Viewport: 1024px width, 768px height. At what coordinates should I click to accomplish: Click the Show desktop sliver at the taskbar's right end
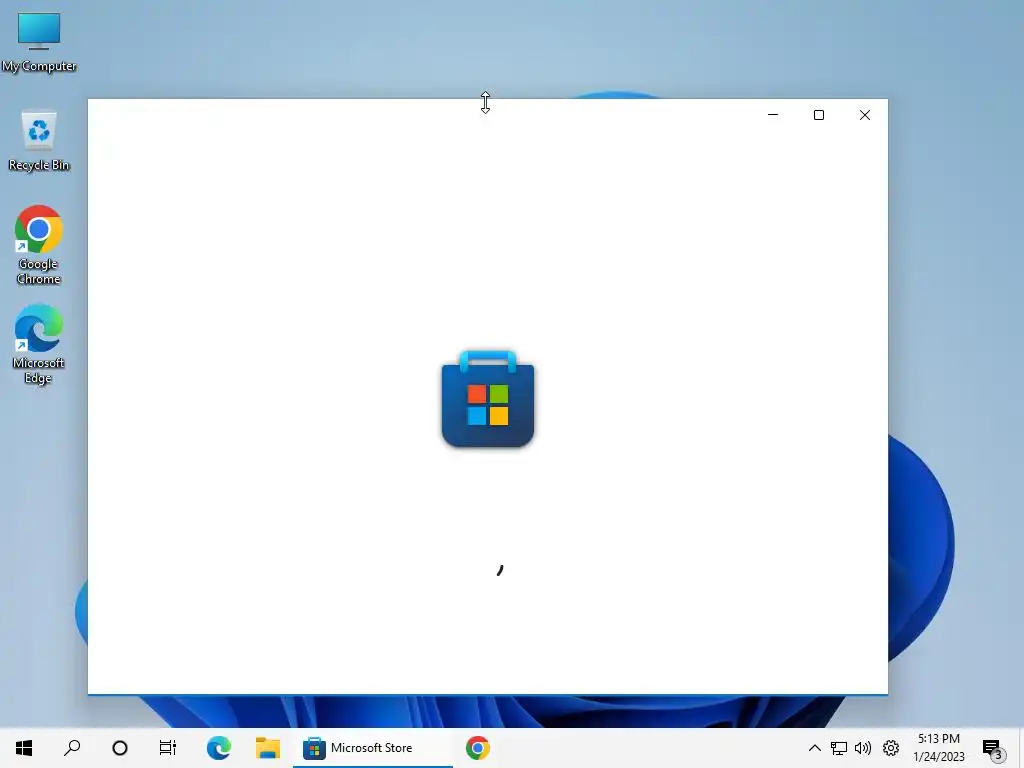click(1021, 748)
